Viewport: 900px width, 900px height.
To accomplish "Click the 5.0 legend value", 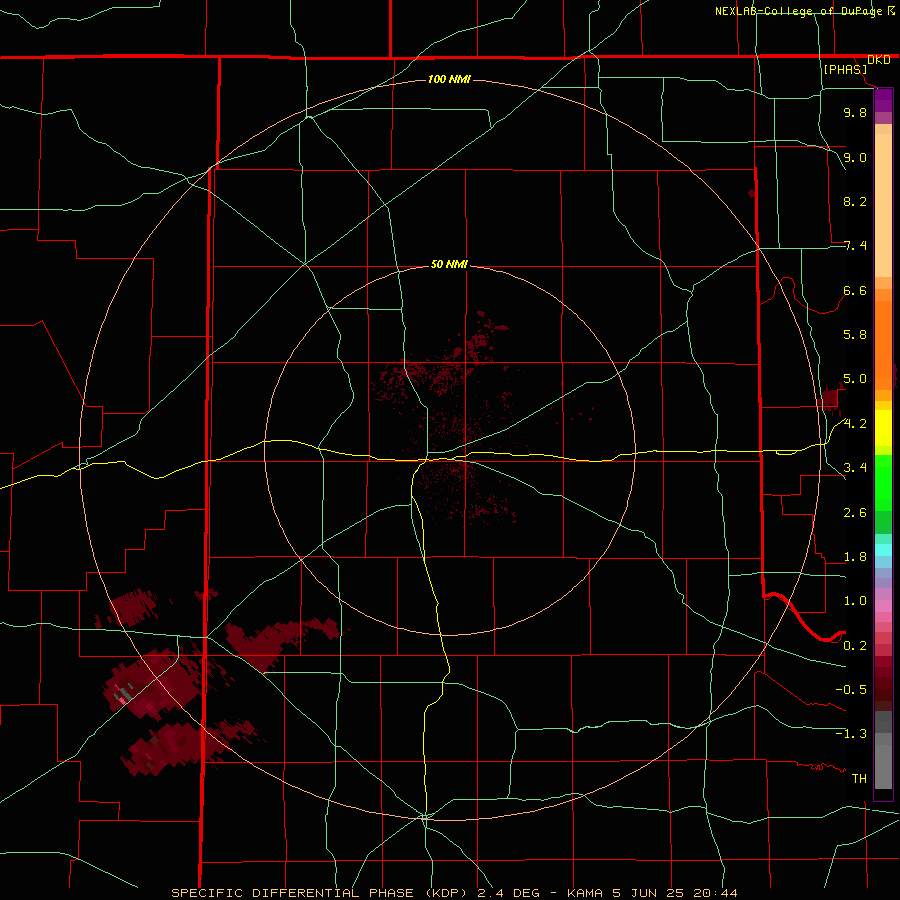I will 855,379.
